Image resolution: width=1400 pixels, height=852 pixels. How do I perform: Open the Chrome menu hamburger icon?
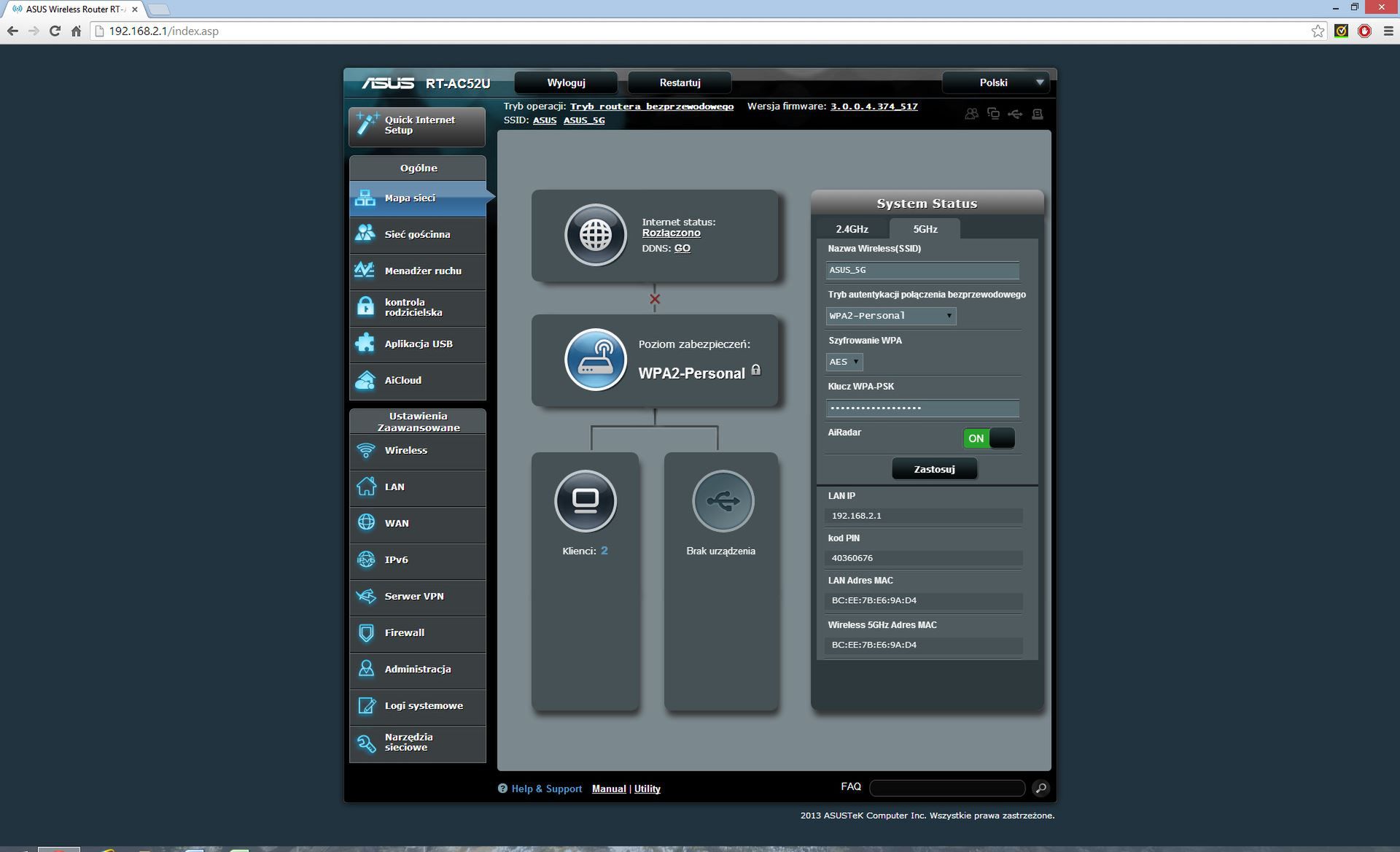coord(1388,31)
